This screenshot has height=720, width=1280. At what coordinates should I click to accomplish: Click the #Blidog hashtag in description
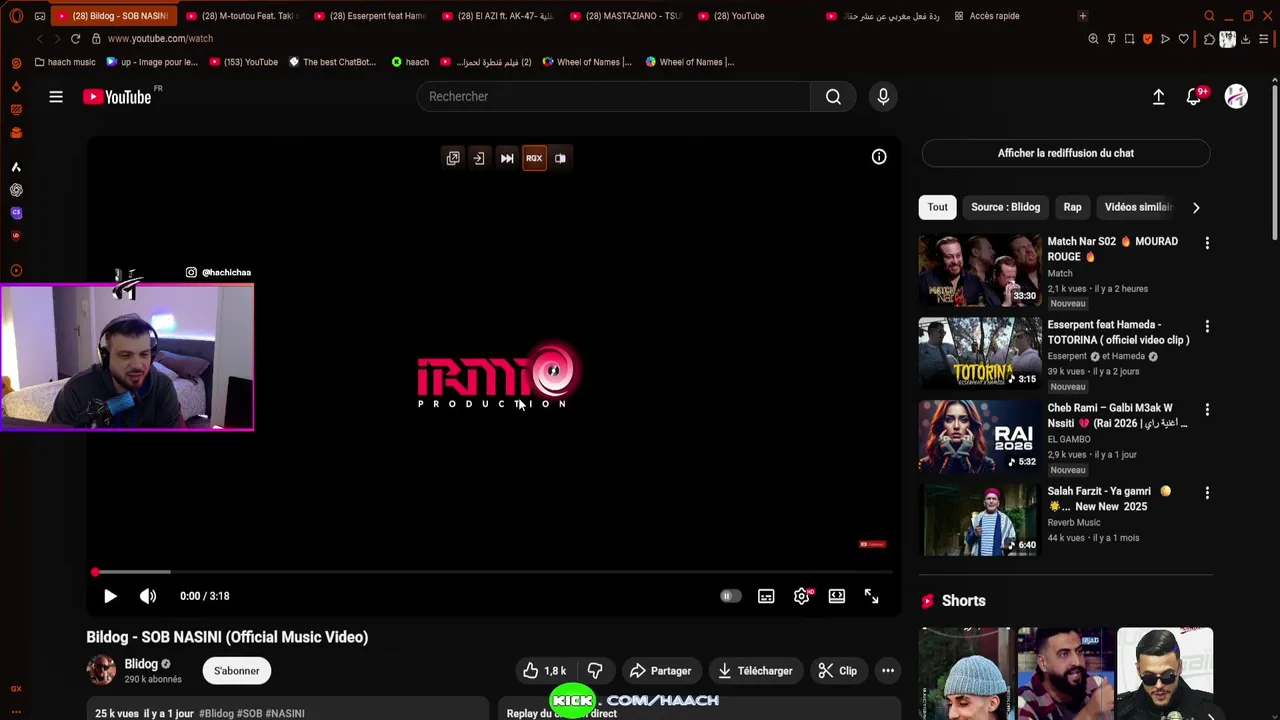216,713
